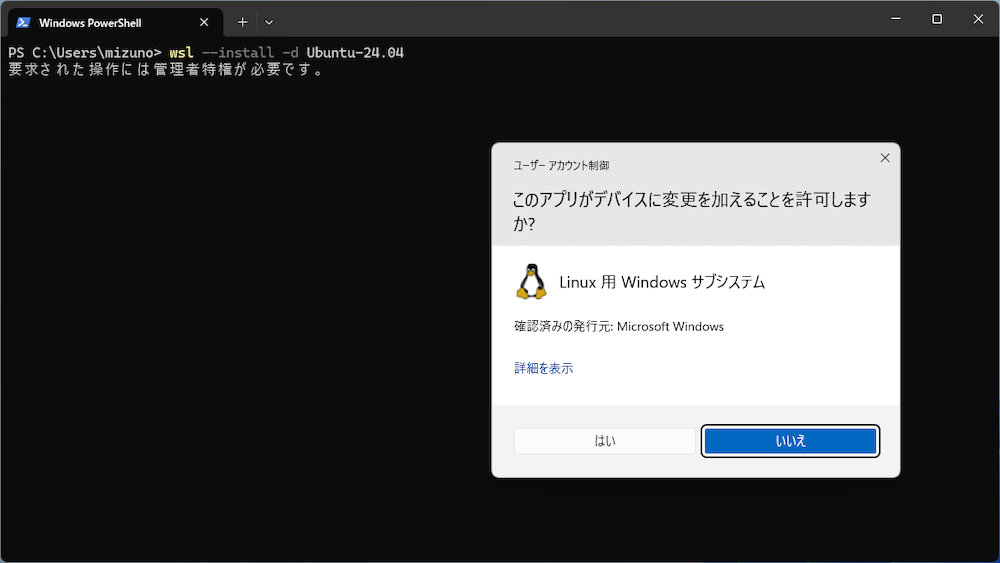1000x563 pixels.
Task: Click the 'Linux 用 Windows サブシステム' app name
Action: coord(662,282)
